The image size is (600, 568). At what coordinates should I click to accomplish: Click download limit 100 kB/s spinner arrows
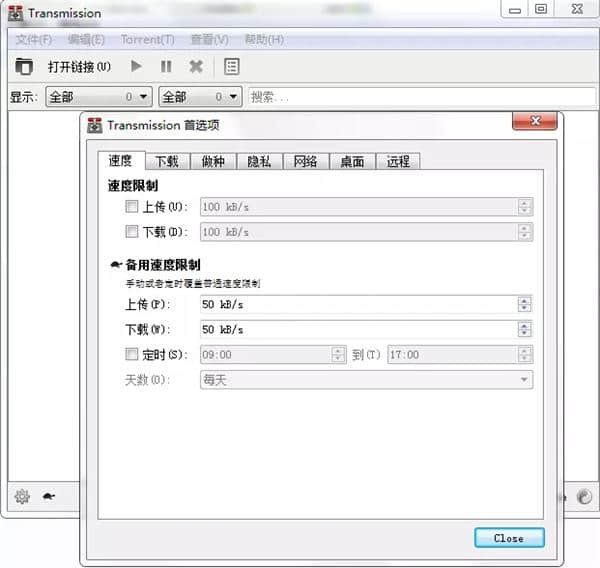pyautogui.click(x=525, y=232)
